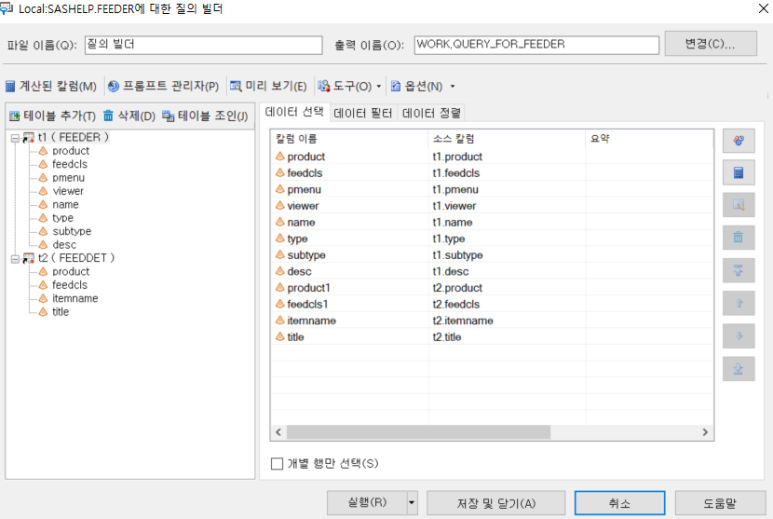
Task: Open 계산된 칼럼(M) tool
Action: [51, 86]
